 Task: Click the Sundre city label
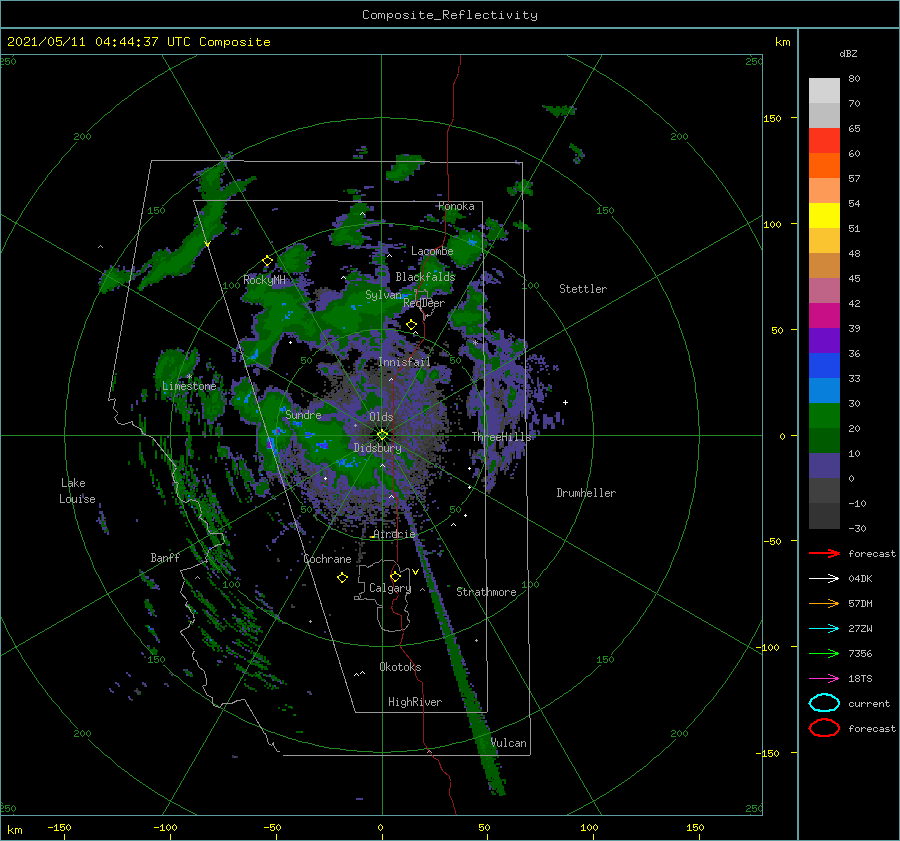tap(303, 414)
